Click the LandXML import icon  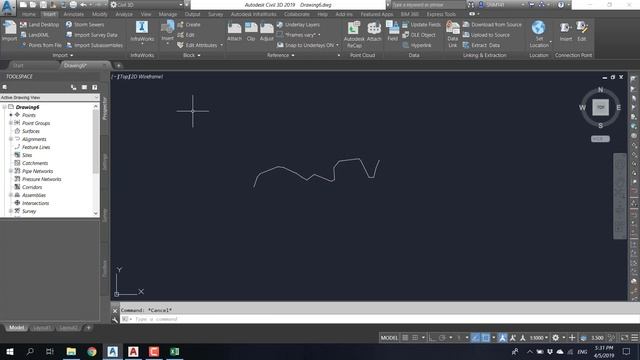click(x=23, y=35)
